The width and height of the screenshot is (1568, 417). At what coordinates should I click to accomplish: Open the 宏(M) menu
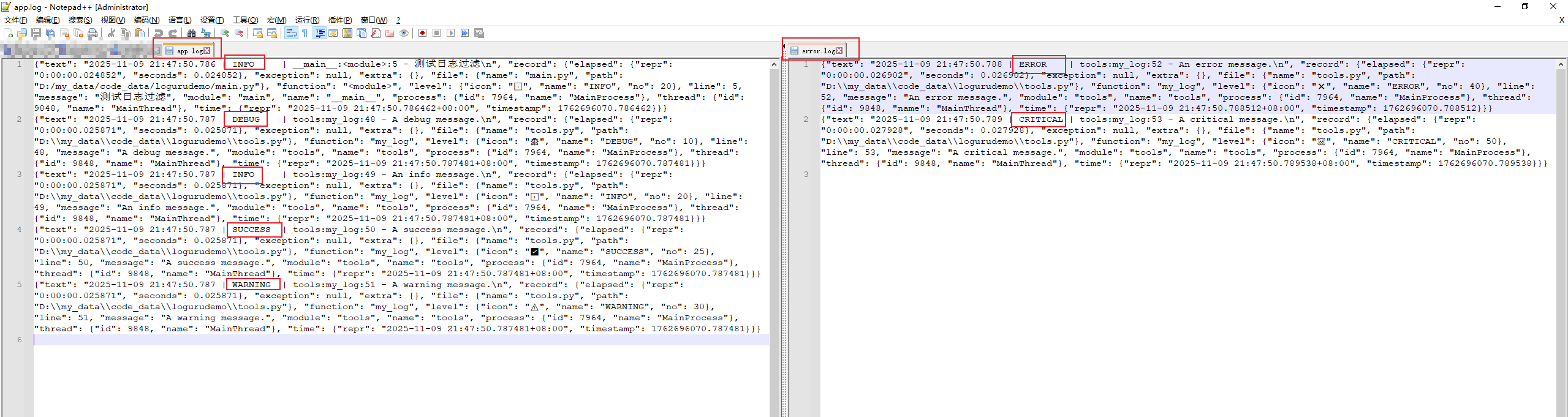[276, 20]
